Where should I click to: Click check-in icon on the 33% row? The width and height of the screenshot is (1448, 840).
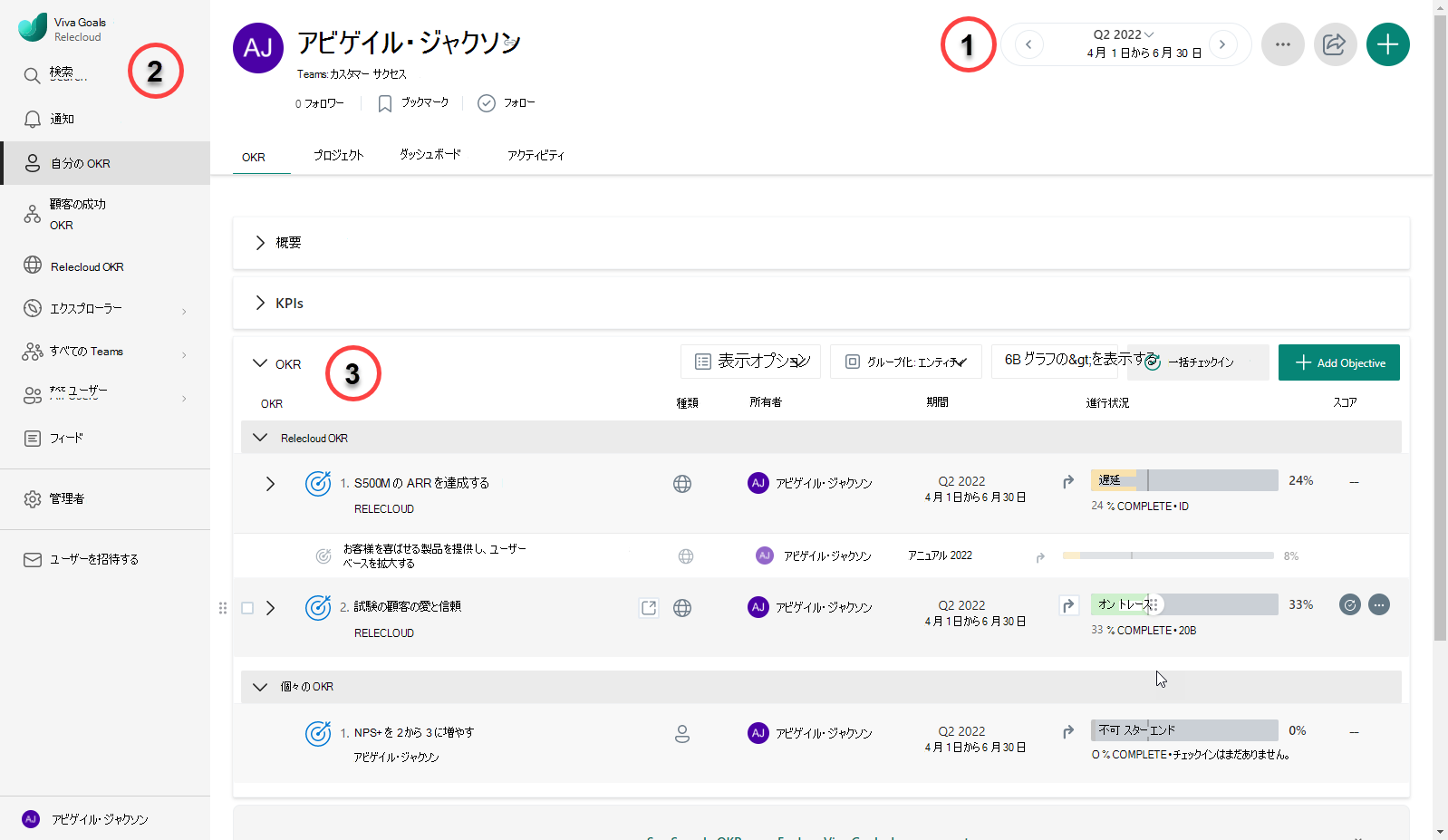1350,604
